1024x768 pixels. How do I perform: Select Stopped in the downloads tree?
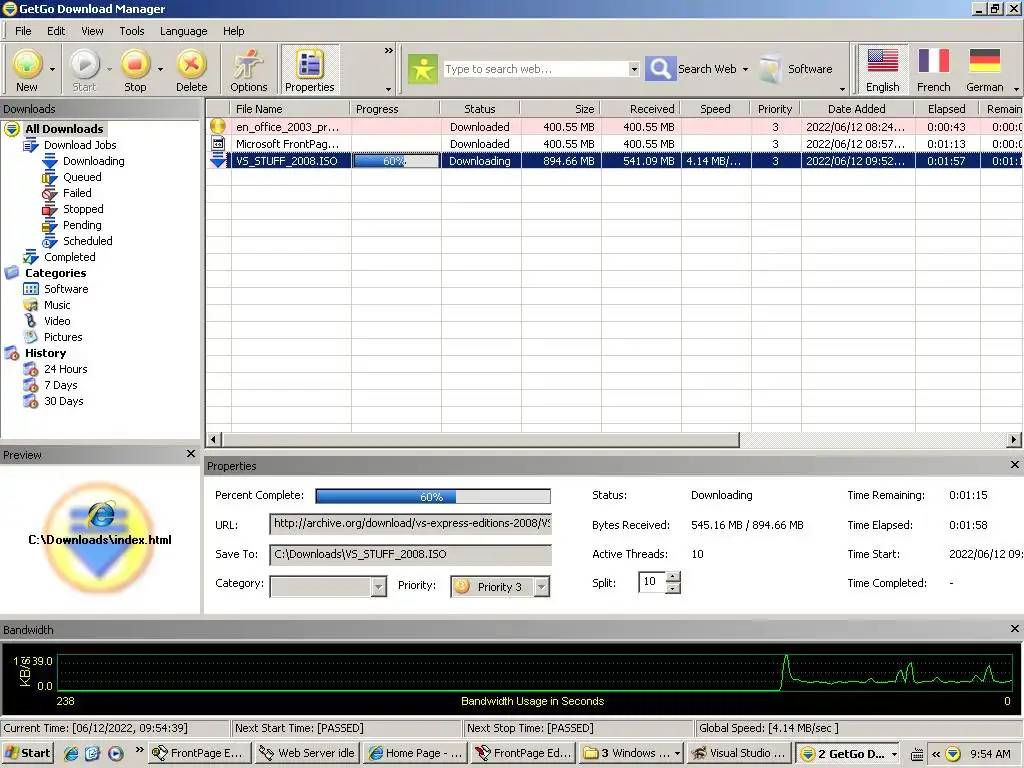tap(83, 209)
